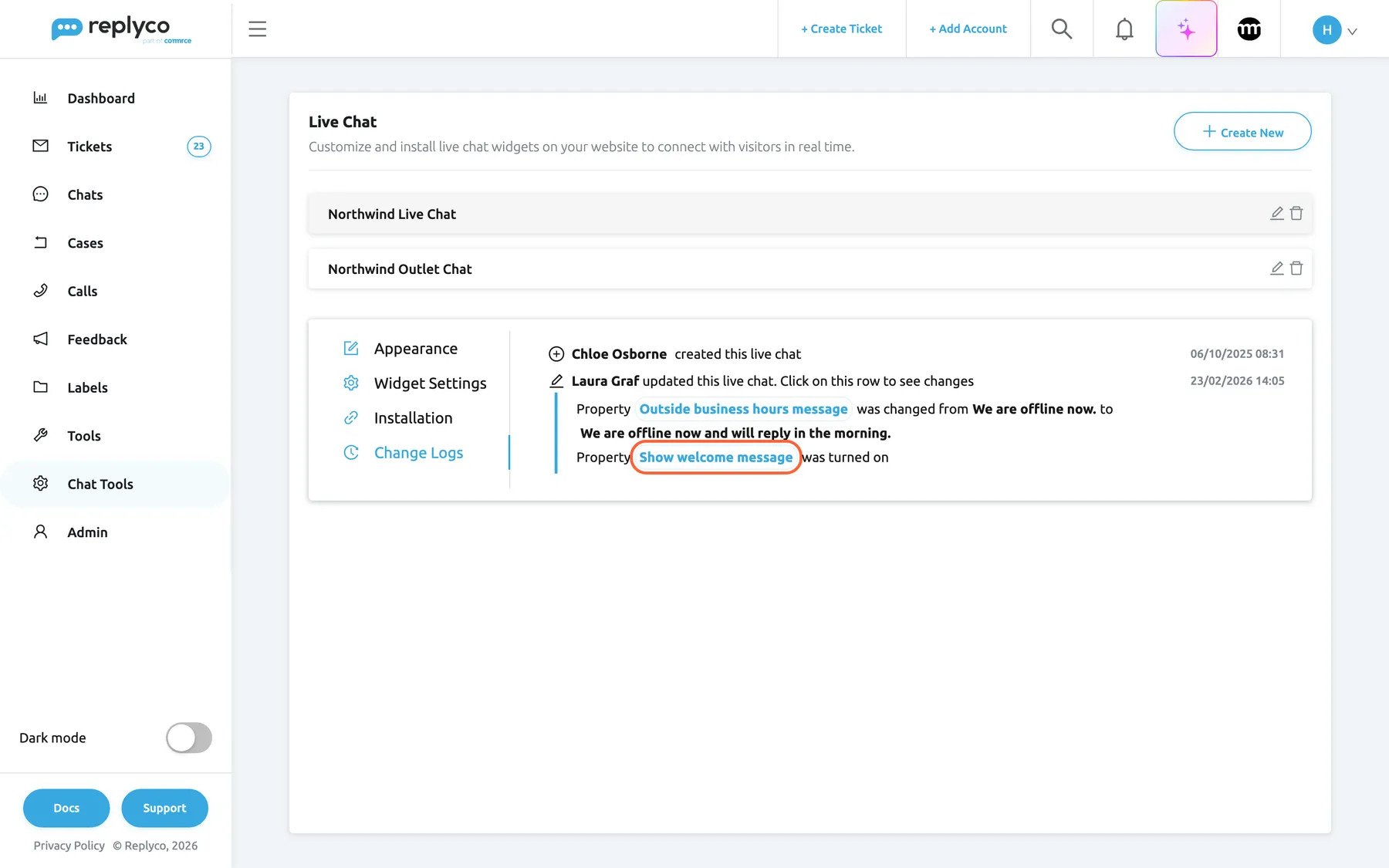Open Calls in sidebar
This screenshot has width=1389, height=868.
coord(116,291)
